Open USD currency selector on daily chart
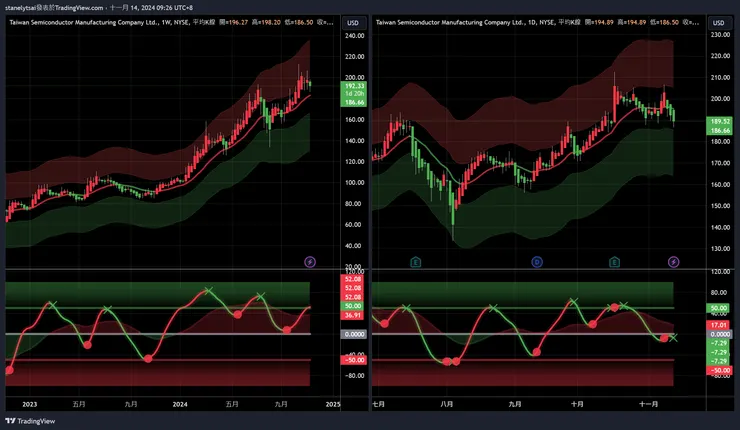This screenshot has height=430, width=740. (718, 23)
